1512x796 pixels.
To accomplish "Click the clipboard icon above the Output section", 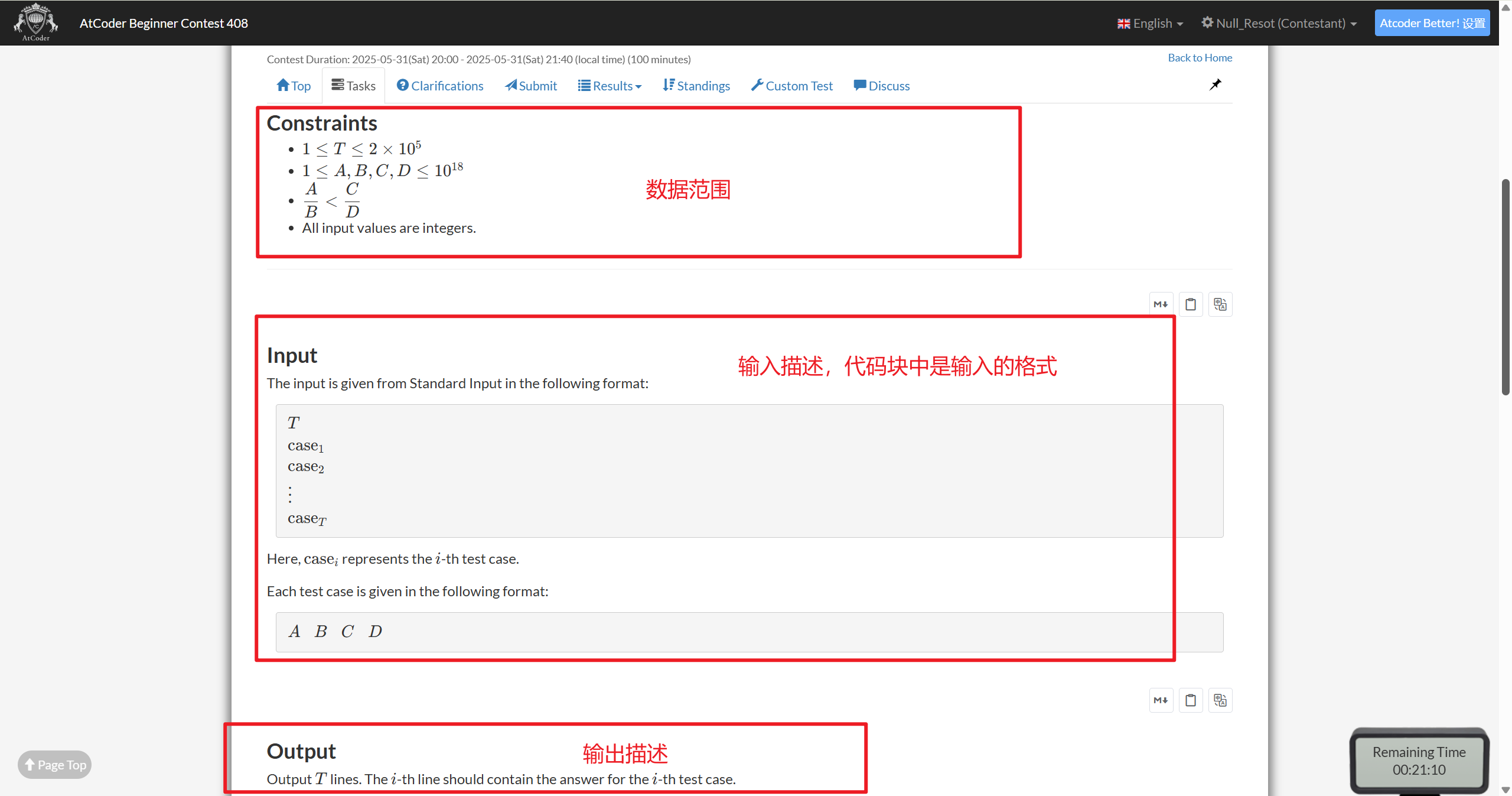I will pos(1191,700).
